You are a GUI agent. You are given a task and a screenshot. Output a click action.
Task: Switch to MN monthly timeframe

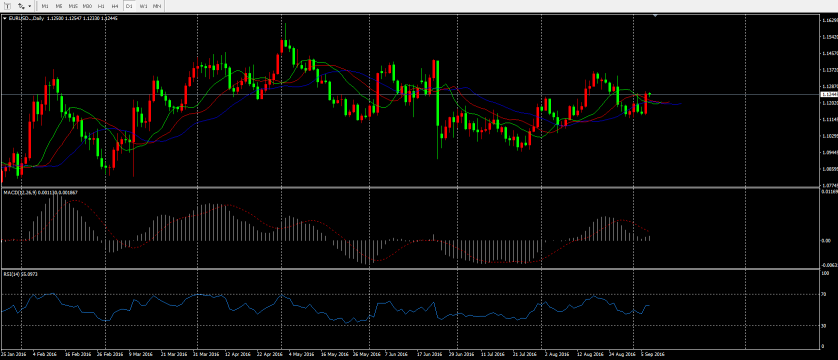[157, 6]
